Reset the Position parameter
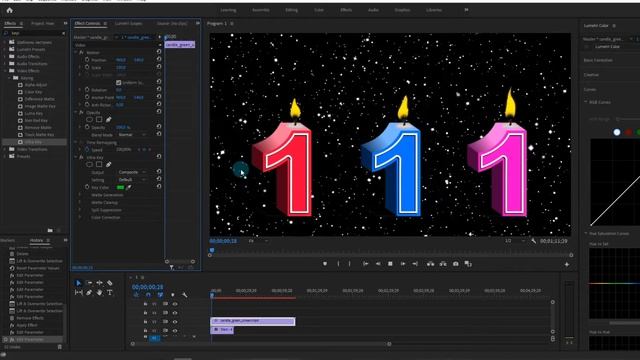The width and height of the screenshot is (640, 360). pyautogui.click(x=159, y=60)
